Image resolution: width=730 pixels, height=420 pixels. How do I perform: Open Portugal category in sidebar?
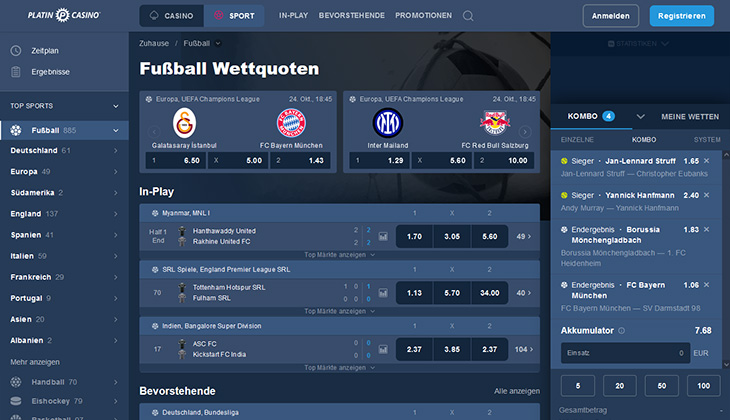coord(64,298)
